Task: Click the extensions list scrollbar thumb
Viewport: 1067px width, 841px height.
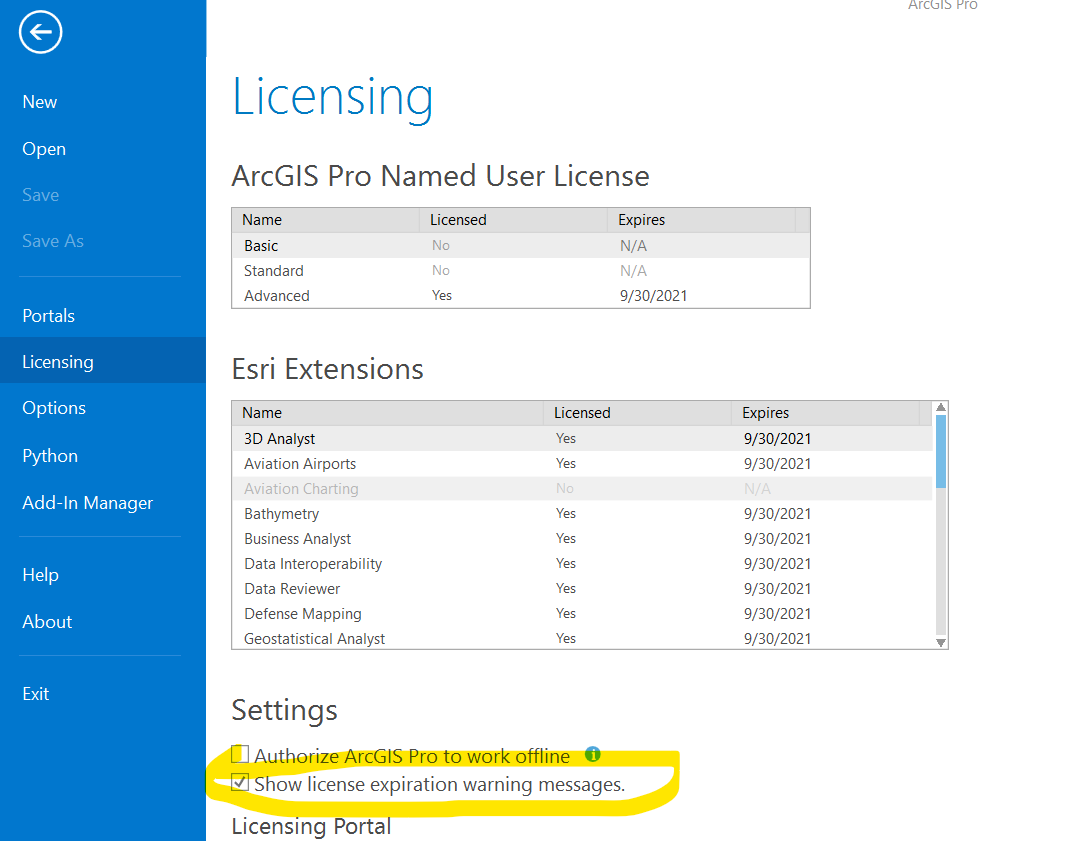Action: (x=940, y=450)
